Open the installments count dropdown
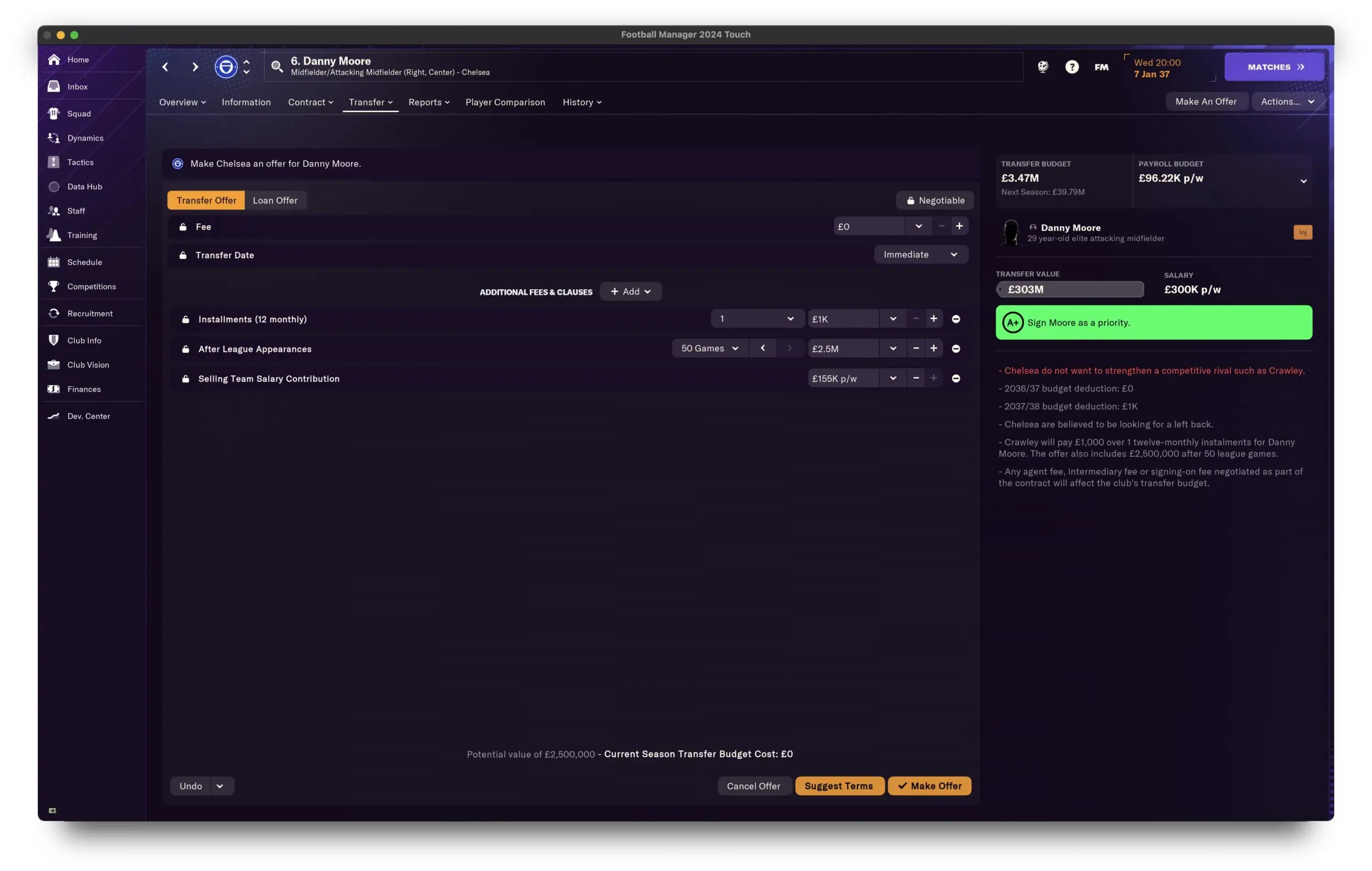 [x=757, y=319]
